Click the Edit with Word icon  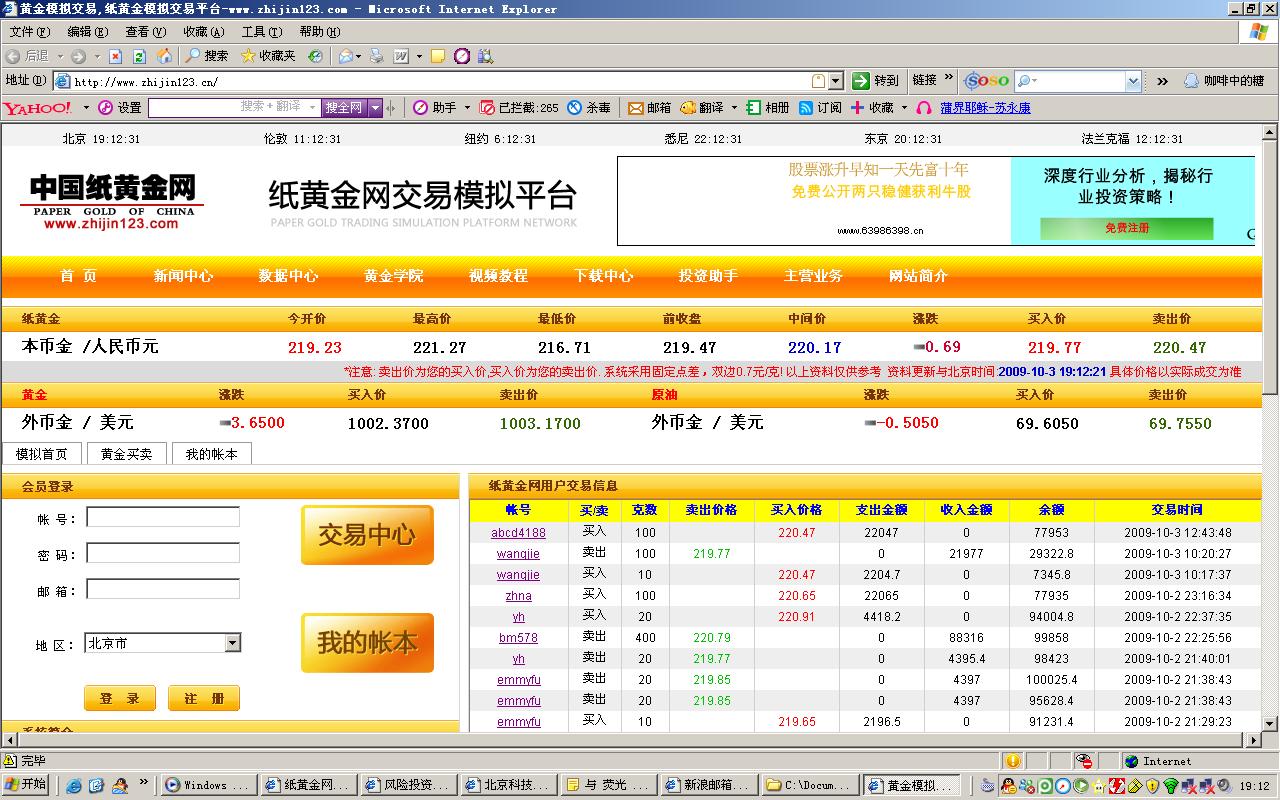401,56
